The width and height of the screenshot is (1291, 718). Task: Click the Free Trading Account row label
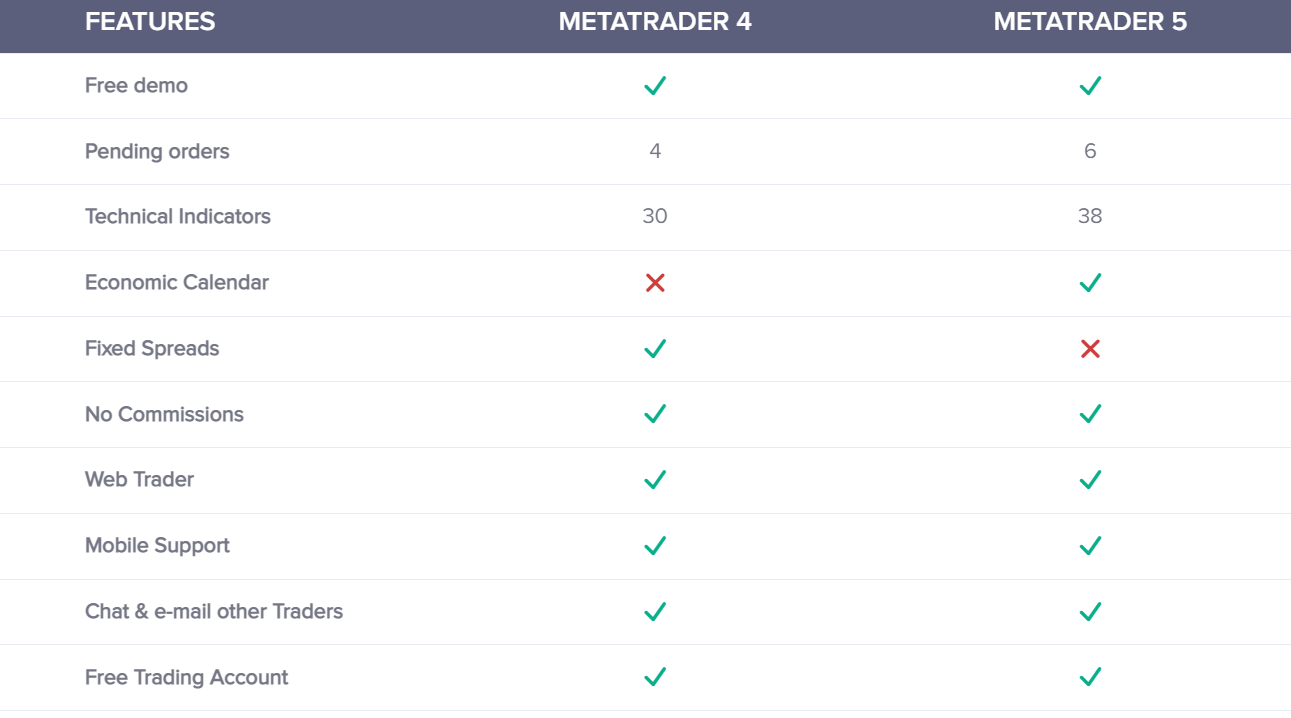[x=187, y=677]
